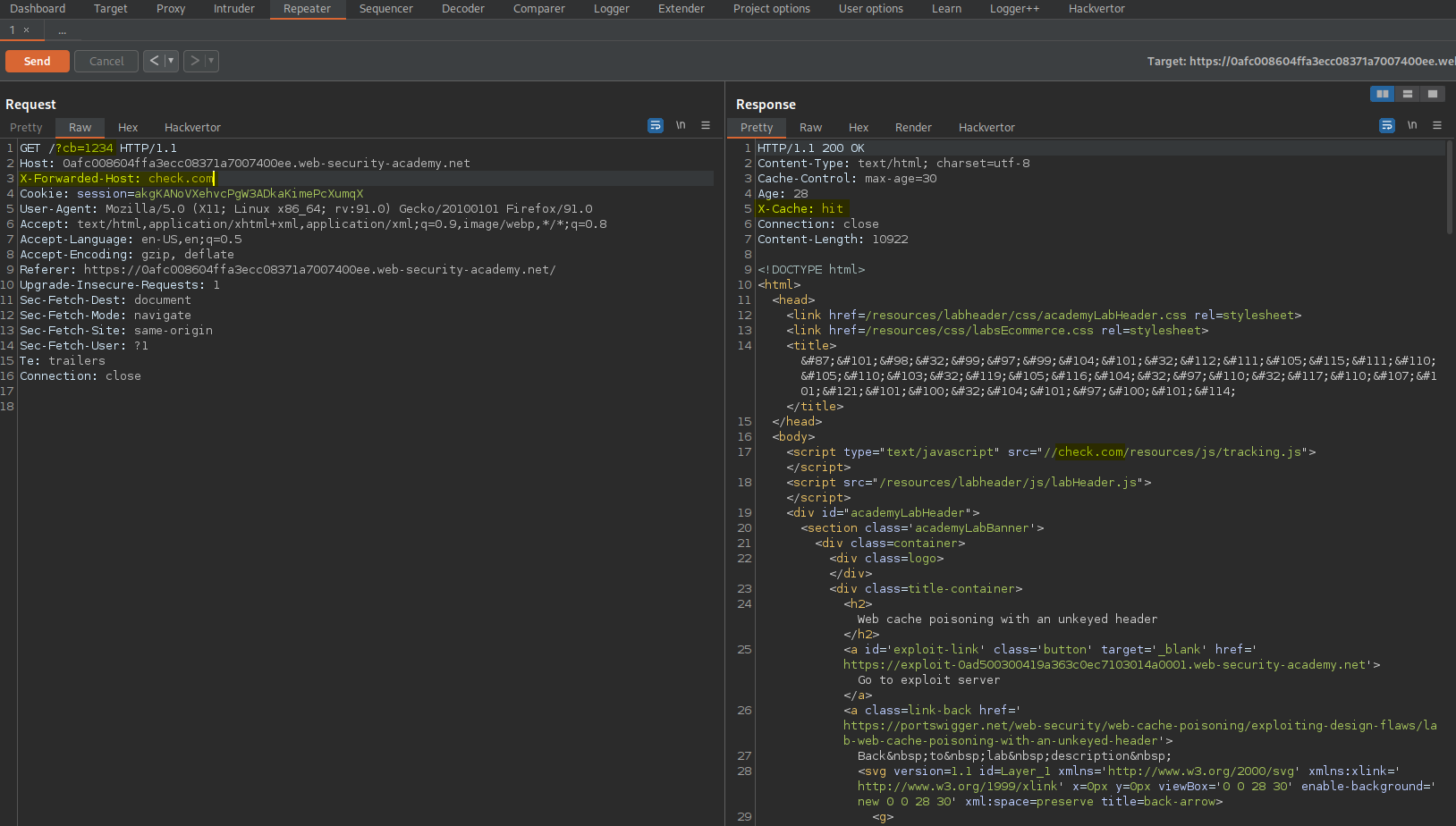
Task: Switch Response view to Hex
Action: tap(859, 128)
